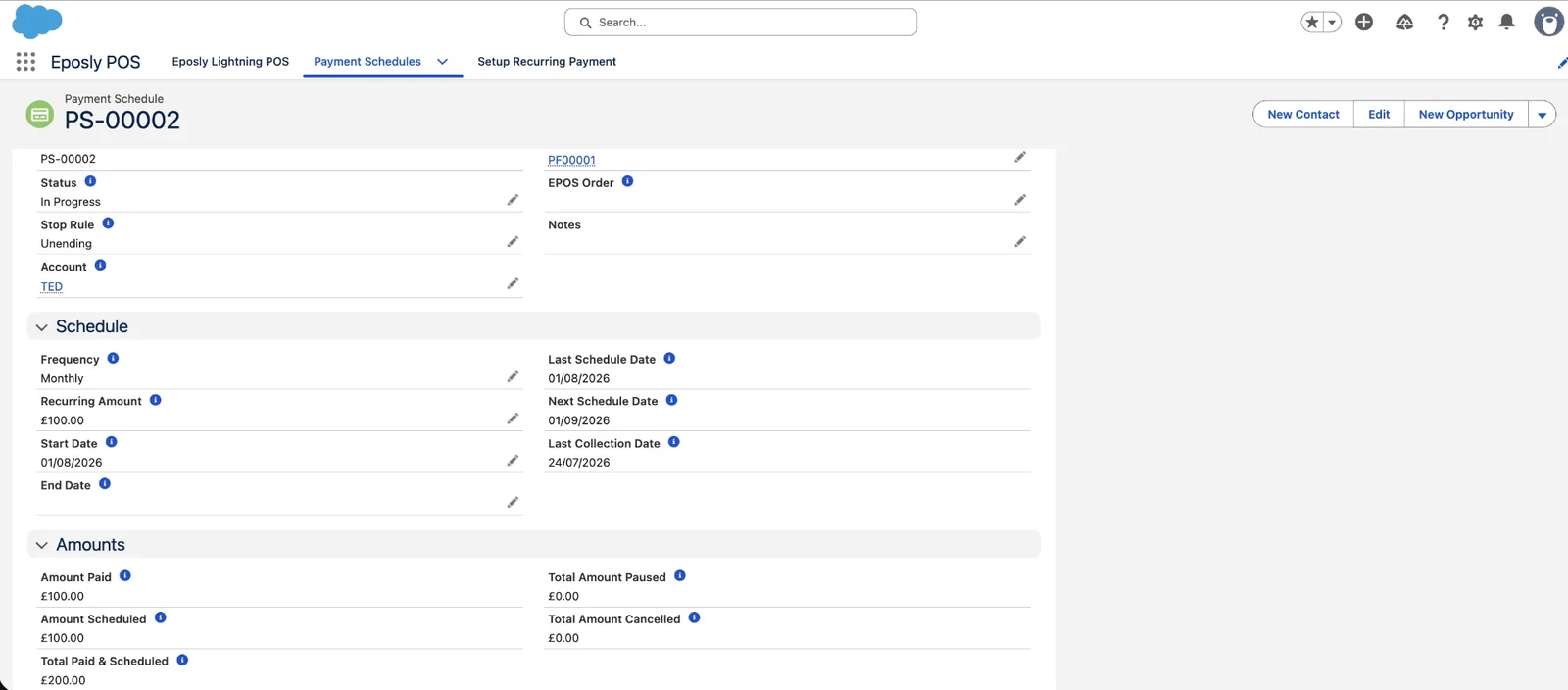The image size is (1568, 690).
Task: Open the Setup gear icon
Action: click(1475, 22)
